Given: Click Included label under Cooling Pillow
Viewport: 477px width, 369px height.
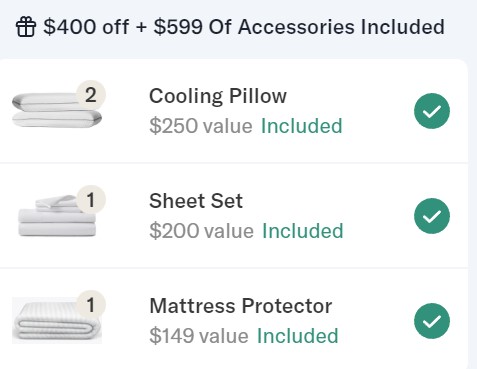Looking at the screenshot, I should pyautogui.click(x=302, y=126).
